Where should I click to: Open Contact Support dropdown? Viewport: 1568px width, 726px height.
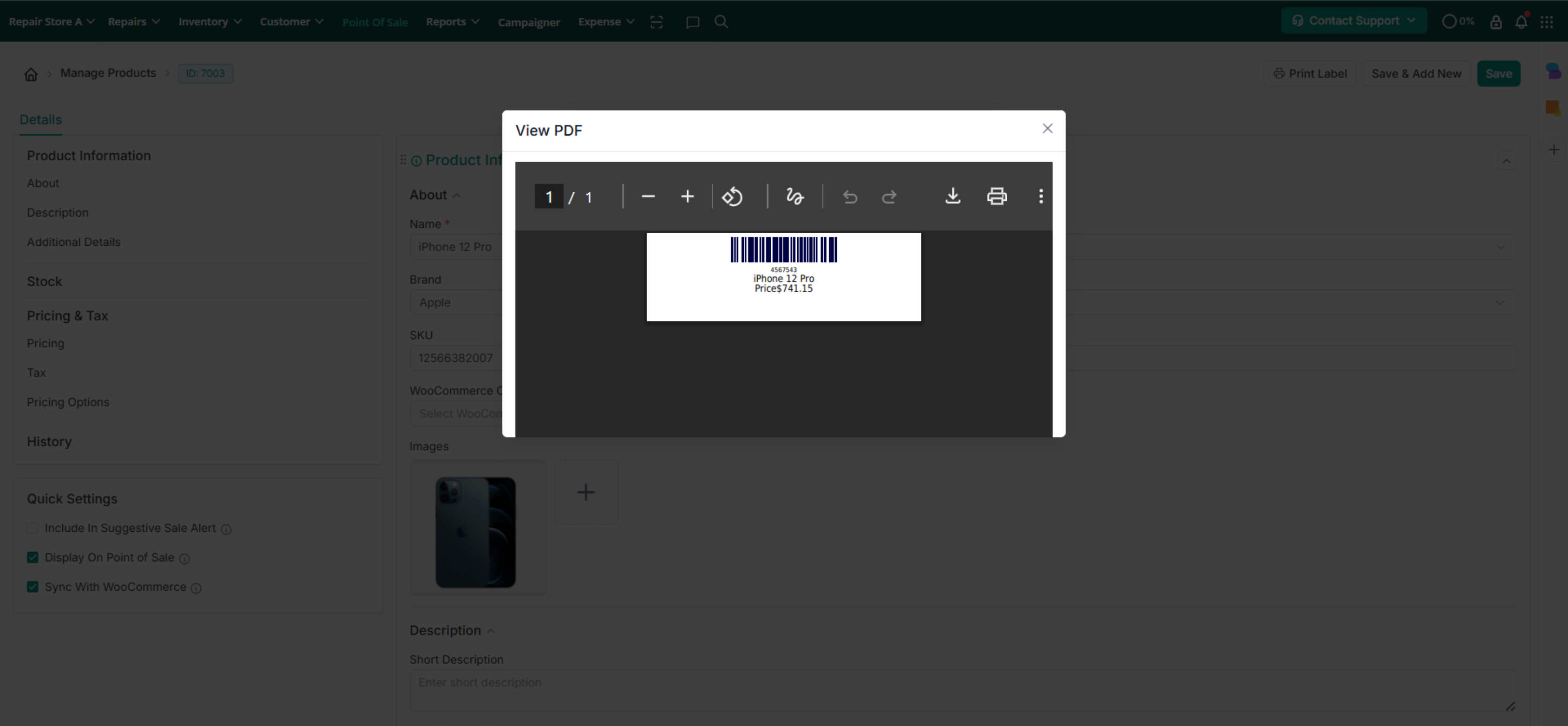point(1354,21)
